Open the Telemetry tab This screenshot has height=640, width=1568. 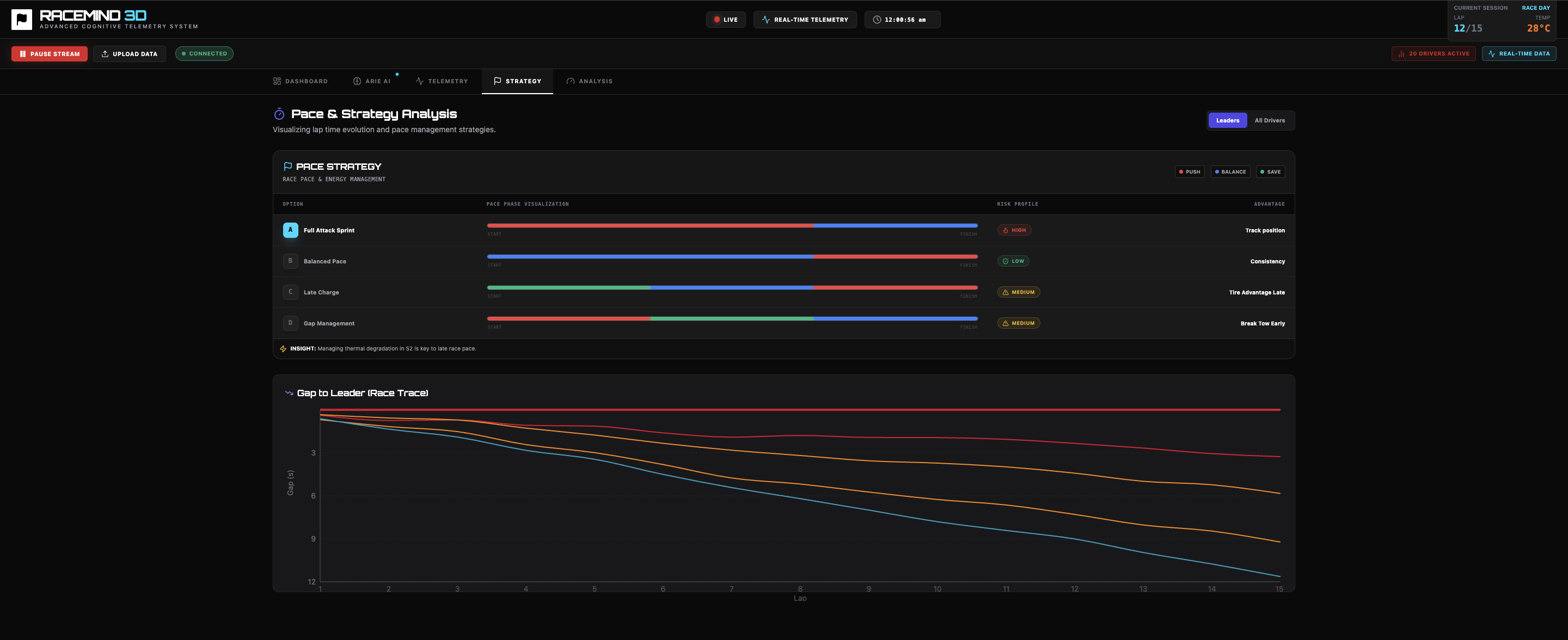[x=442, y=81]
